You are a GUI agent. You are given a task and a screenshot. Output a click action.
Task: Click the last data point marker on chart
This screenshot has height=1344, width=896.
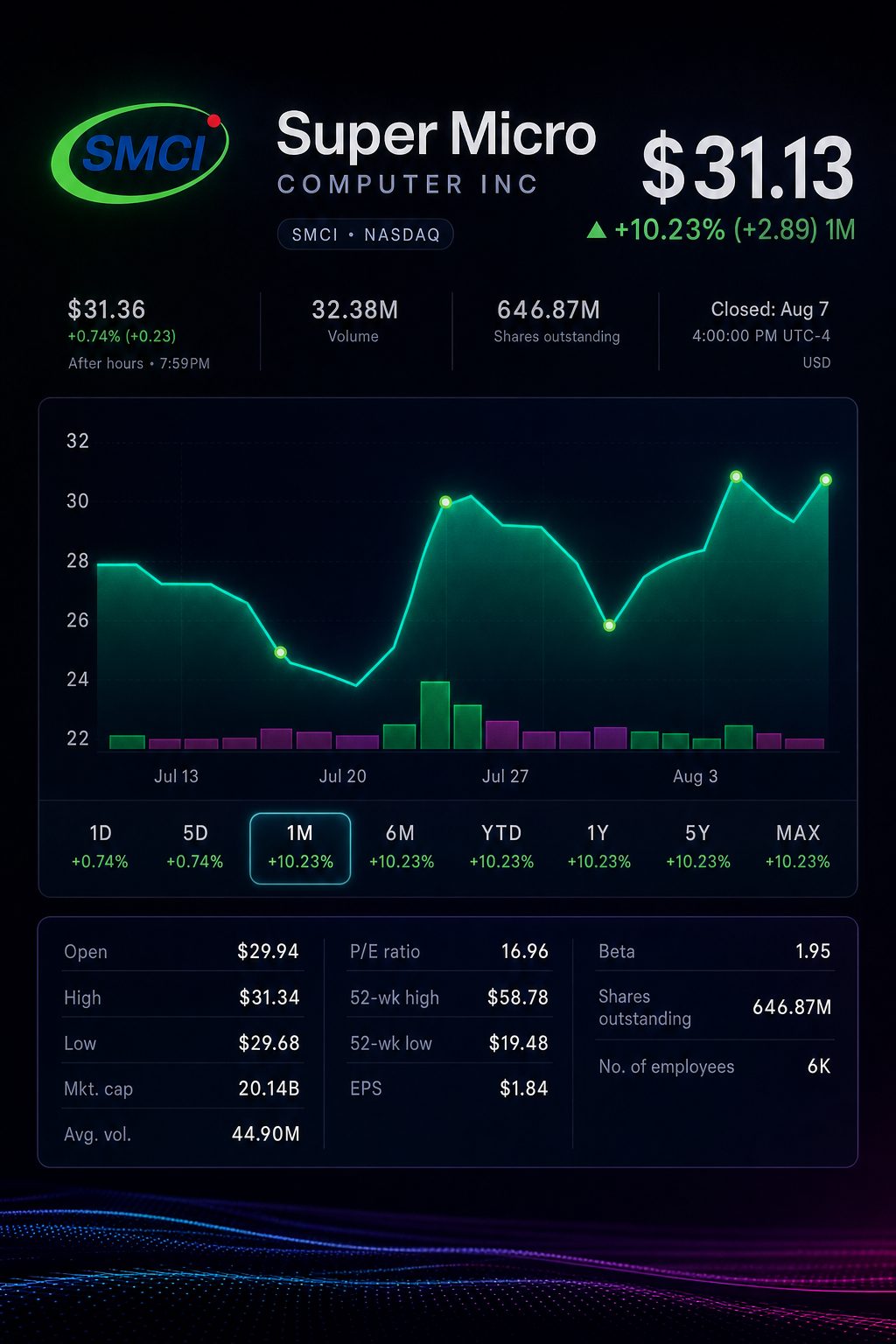[x=825, y=479]
